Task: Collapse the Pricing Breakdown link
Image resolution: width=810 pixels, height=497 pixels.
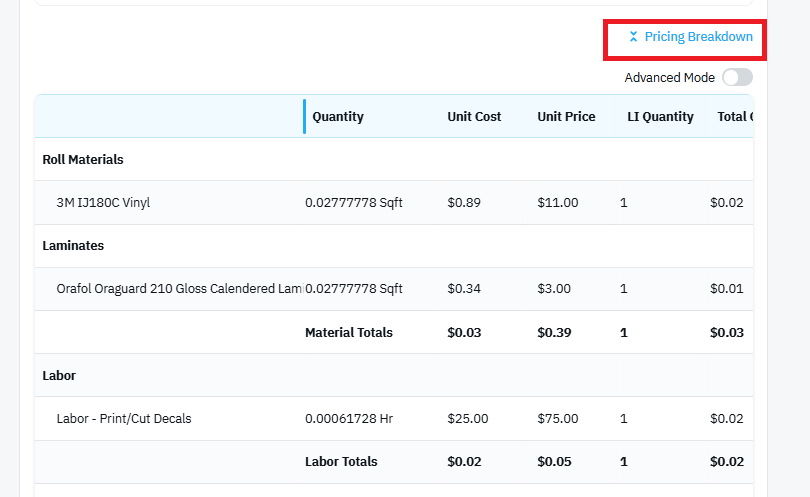Action: pos(691,37)
